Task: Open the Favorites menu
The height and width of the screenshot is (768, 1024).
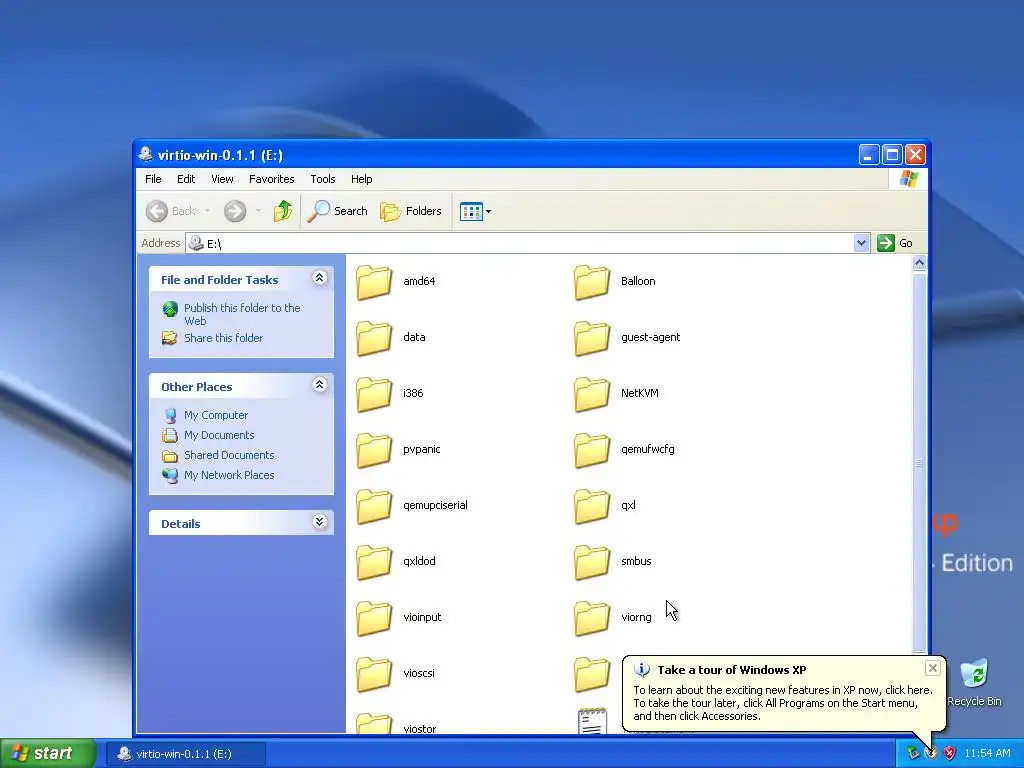Action: [x=272, y=179]
